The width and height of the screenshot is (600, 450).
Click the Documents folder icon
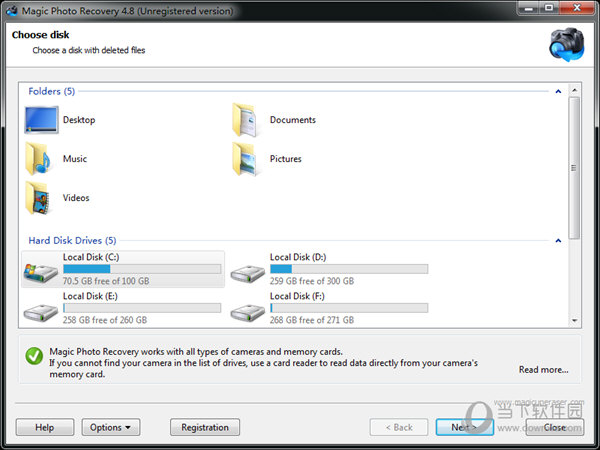pyautogui.click(x=245, y=120)
